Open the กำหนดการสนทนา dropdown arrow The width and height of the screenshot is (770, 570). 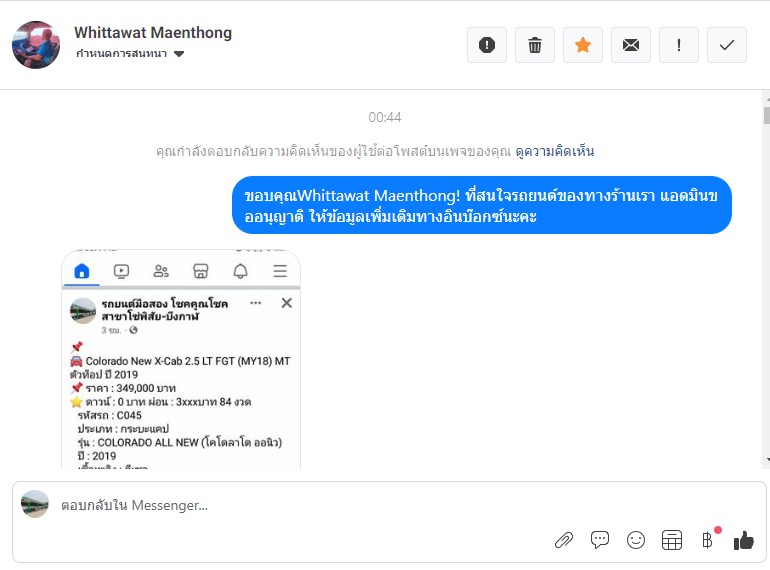coord(179,54)
